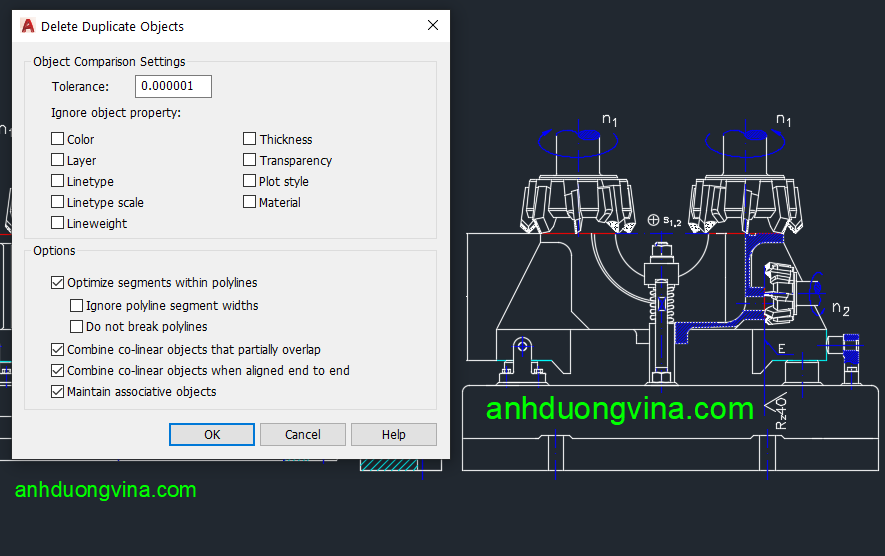Enable the Transparency ignore checkbox
Viewport: 885px width, 556px height.
click(250, 161)
